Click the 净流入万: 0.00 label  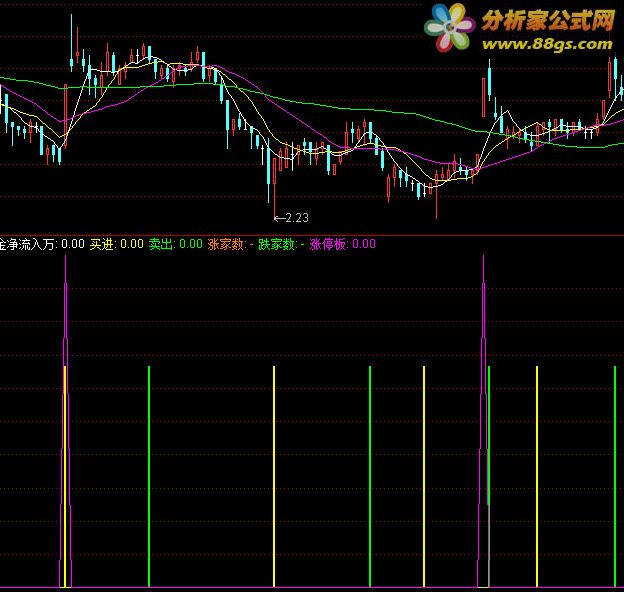[x=42, y=244]
